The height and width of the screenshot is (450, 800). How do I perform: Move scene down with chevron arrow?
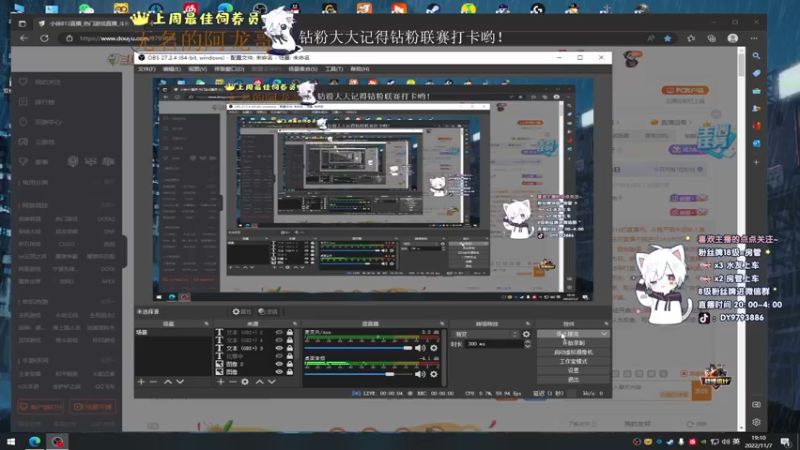point(180,382)
